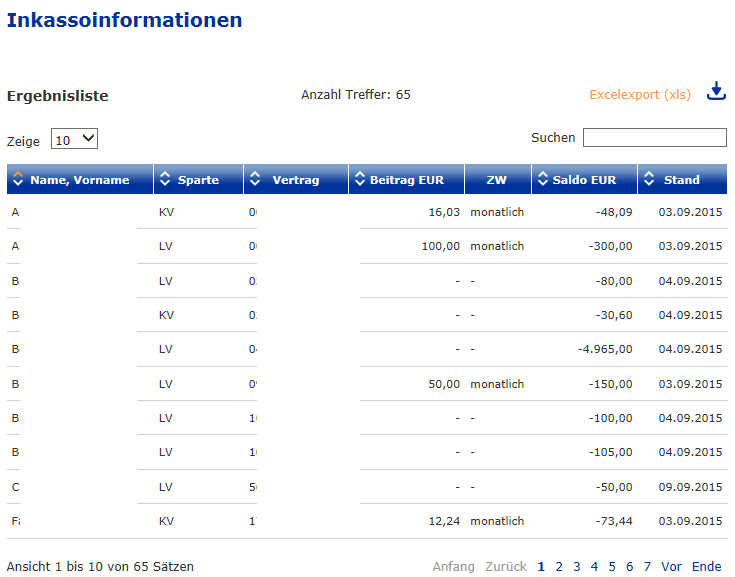Go to page 7 of results
Image resolution: width=735 pixels, height=577 pixels.
click(x=647, y=567)
